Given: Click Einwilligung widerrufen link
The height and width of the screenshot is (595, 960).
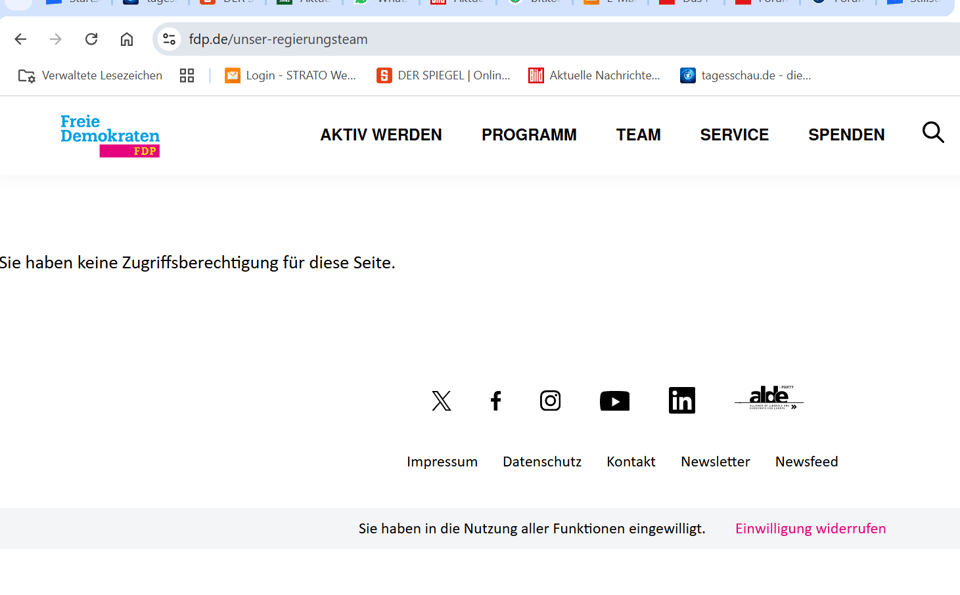Looking at the screenshot, I should point(810,528).
